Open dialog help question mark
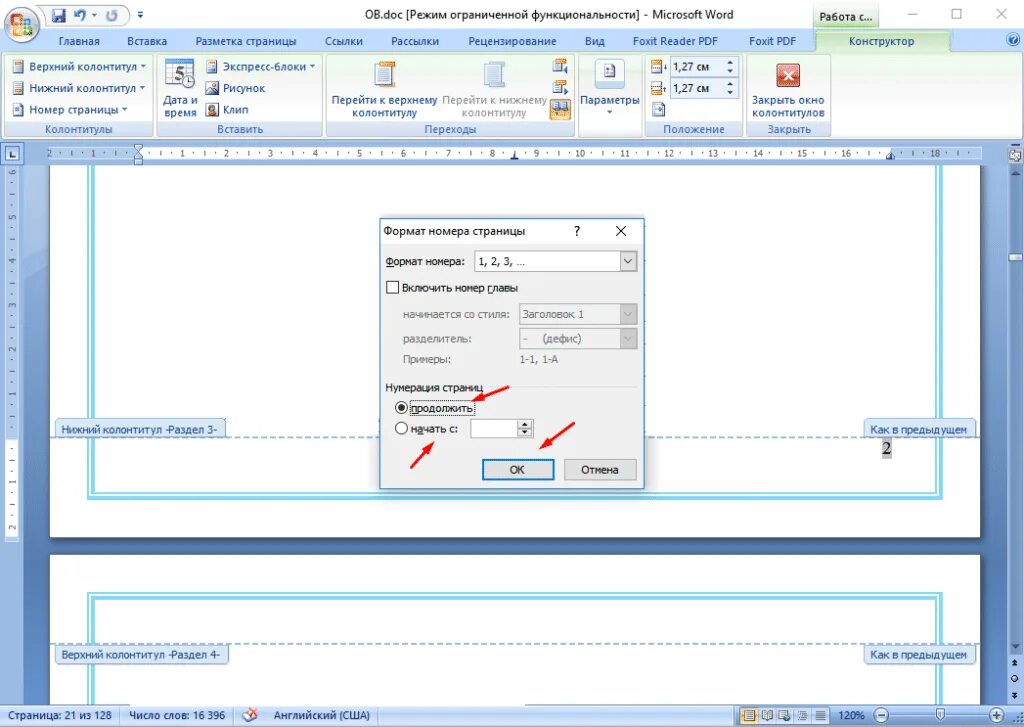1024x727 pixels. tap(577, 231)
